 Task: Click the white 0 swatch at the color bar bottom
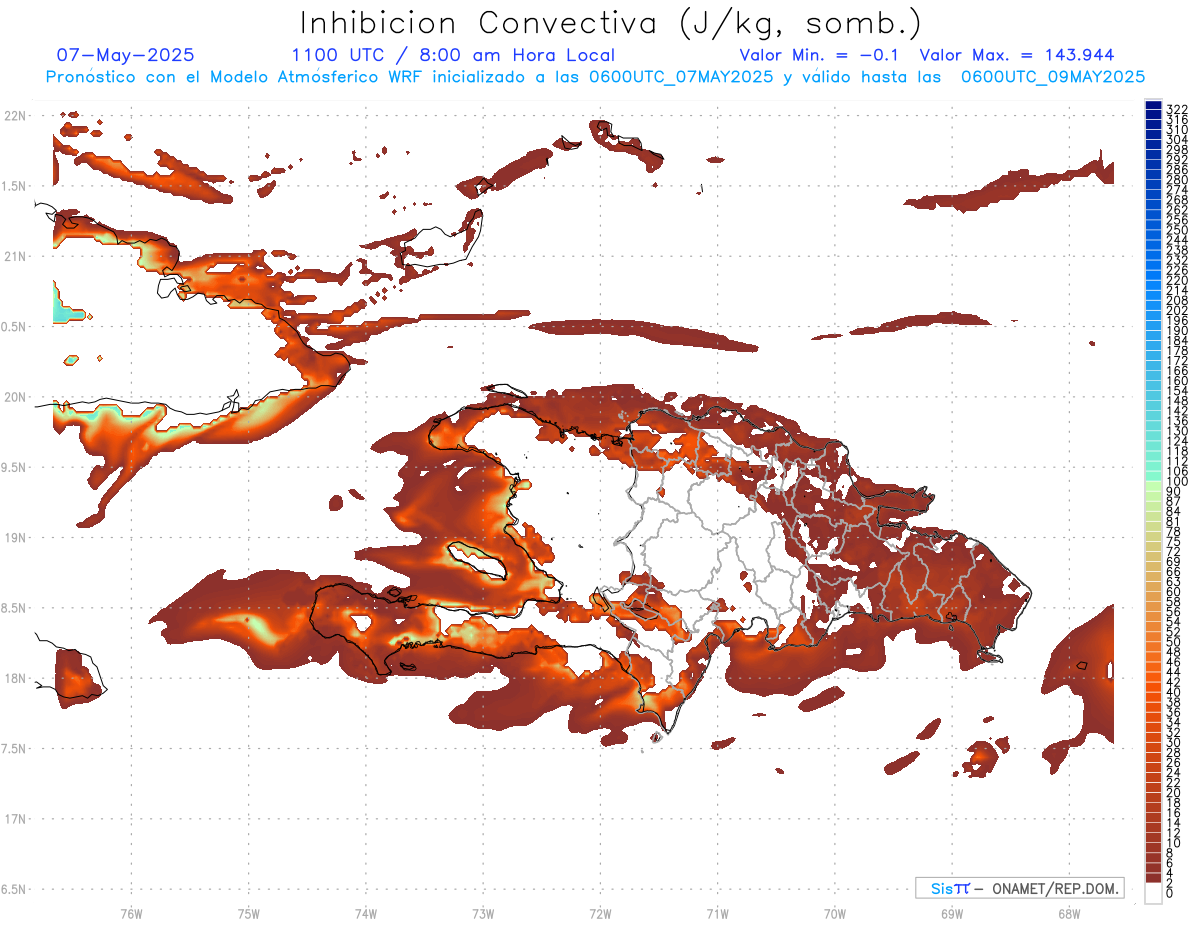[x=1153, y=892]
